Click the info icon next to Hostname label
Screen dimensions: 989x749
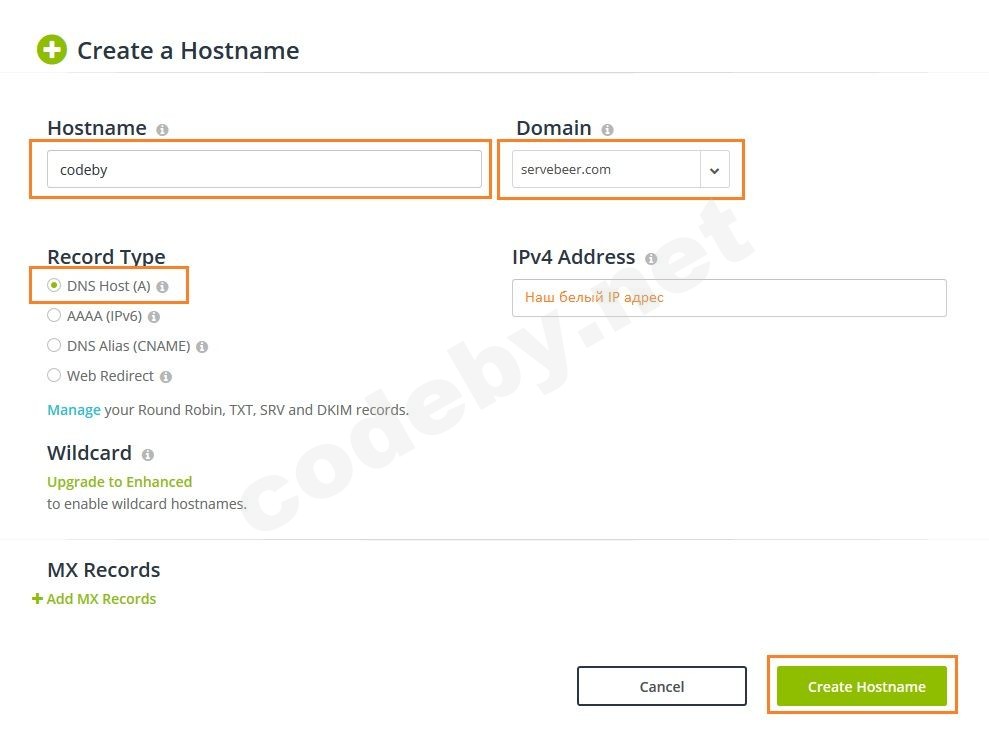tap(162, 130)
